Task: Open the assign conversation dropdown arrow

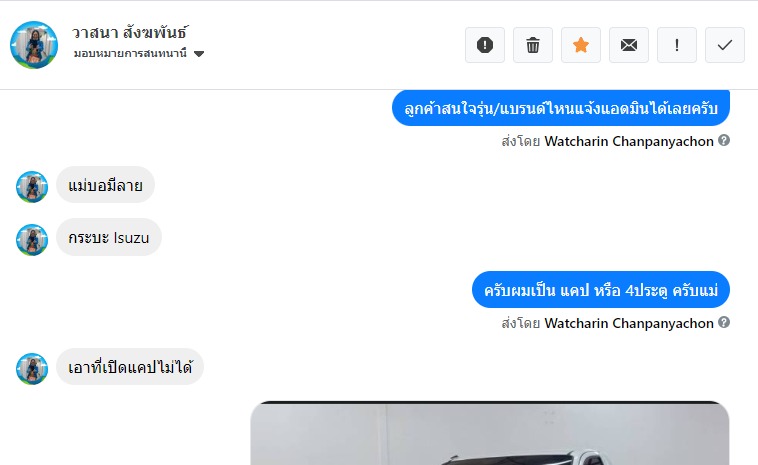Action: 199,54
